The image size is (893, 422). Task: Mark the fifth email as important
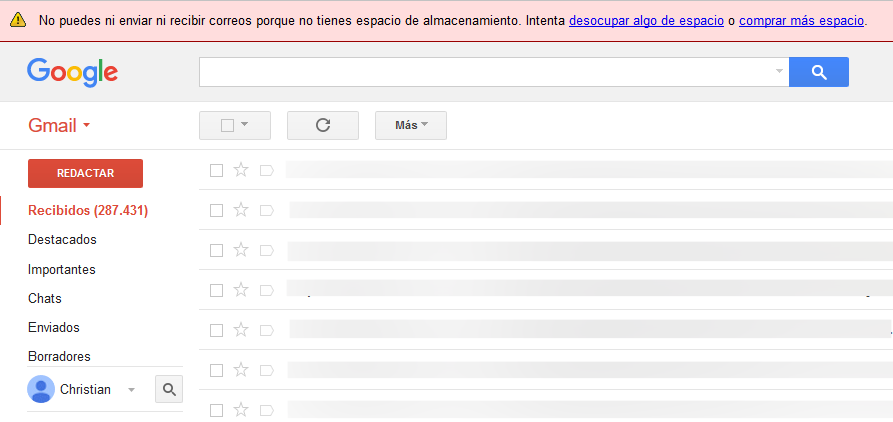pos(267,330)
